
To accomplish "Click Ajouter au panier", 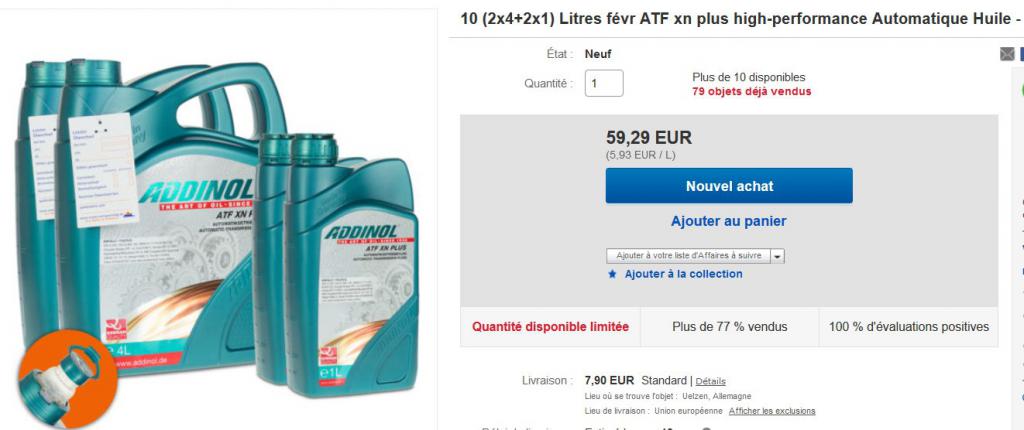I will 729,222.
